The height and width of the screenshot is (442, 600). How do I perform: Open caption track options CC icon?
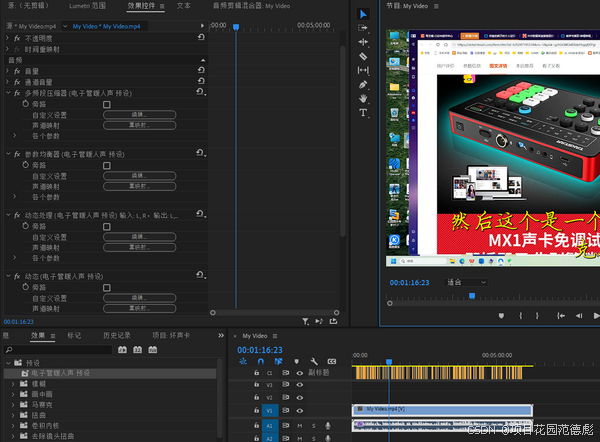(x=332, y=361)
